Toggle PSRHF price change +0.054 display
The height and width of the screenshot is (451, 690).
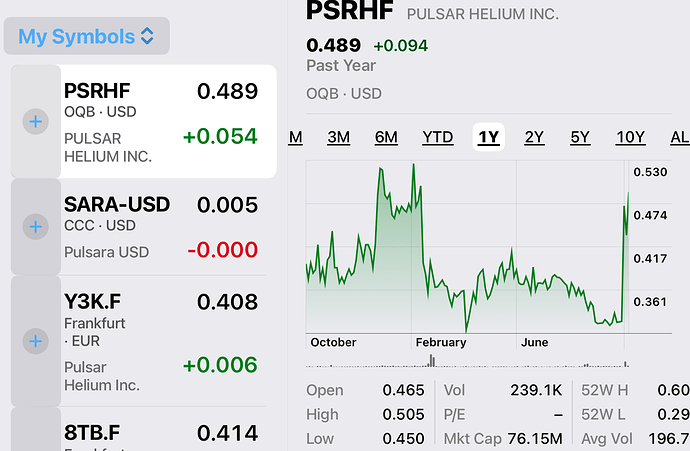(219, 136)
